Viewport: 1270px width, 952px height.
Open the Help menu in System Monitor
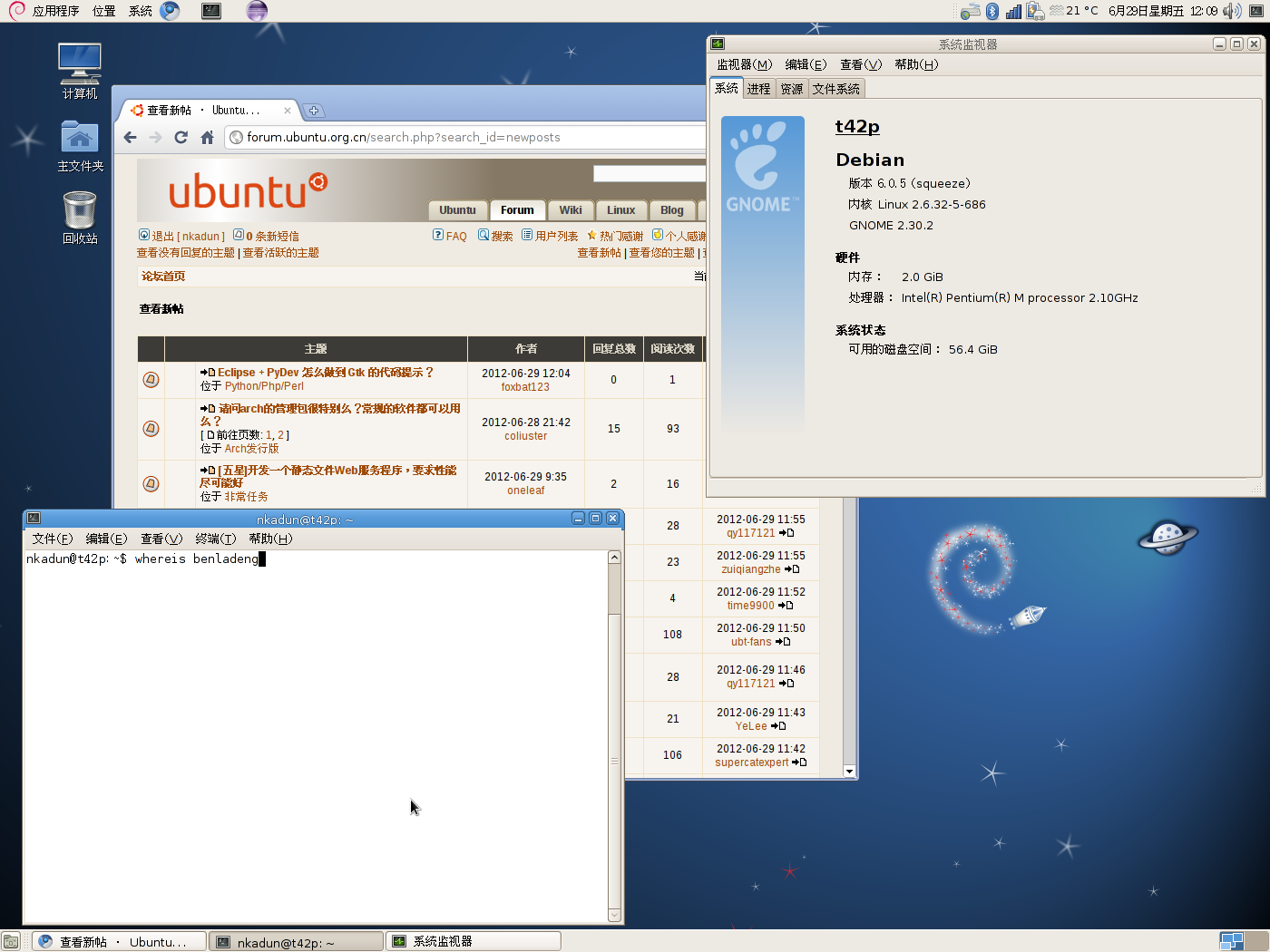point(915,64)
